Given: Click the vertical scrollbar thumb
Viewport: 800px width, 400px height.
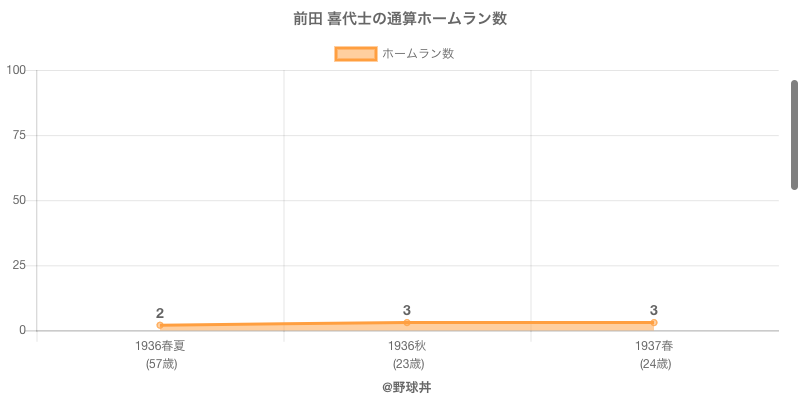Looking at the screenshot, I should [794, 135].
